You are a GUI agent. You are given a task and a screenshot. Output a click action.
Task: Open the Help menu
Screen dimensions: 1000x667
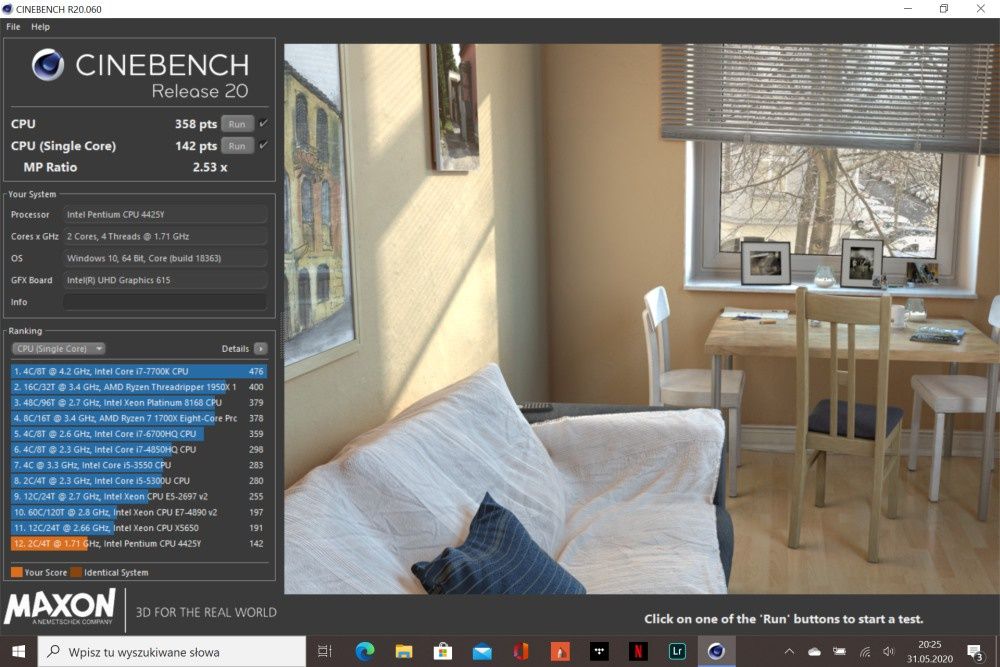point(40,27)
